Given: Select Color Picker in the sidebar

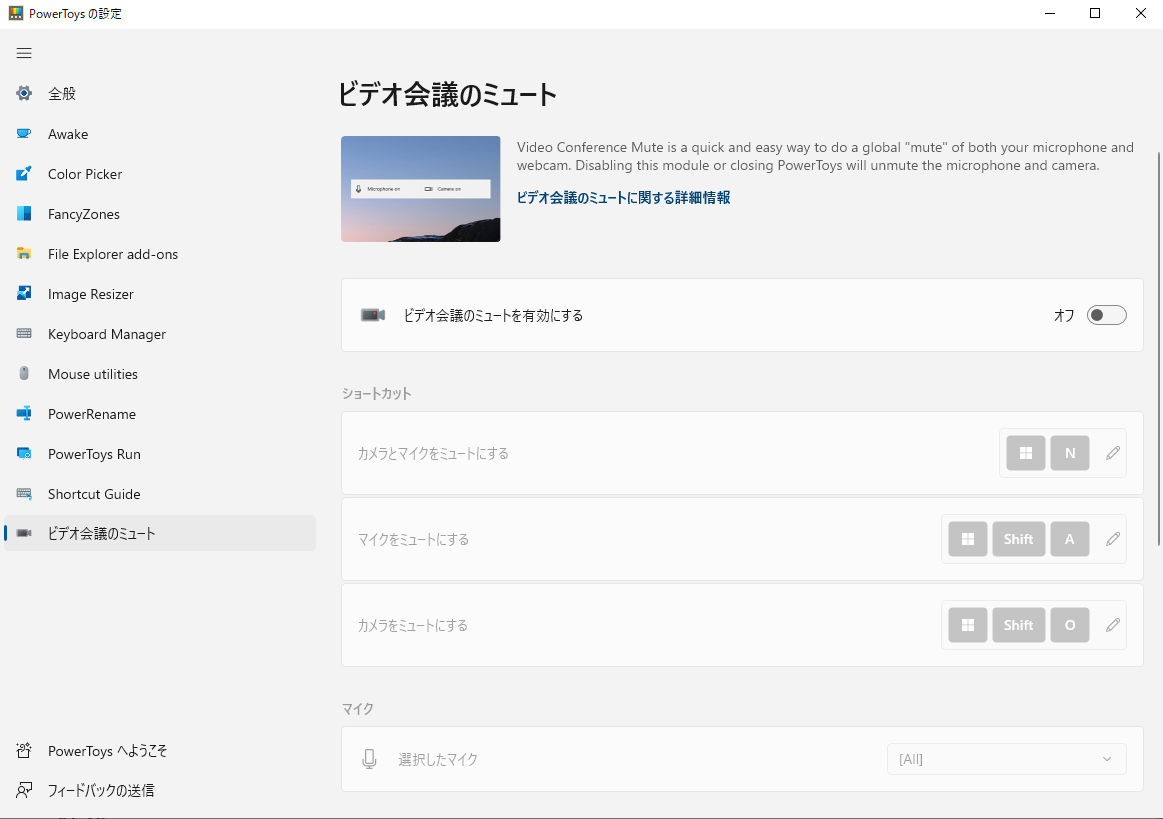Looking at the screenshot, I should click(x=159, y=174).
